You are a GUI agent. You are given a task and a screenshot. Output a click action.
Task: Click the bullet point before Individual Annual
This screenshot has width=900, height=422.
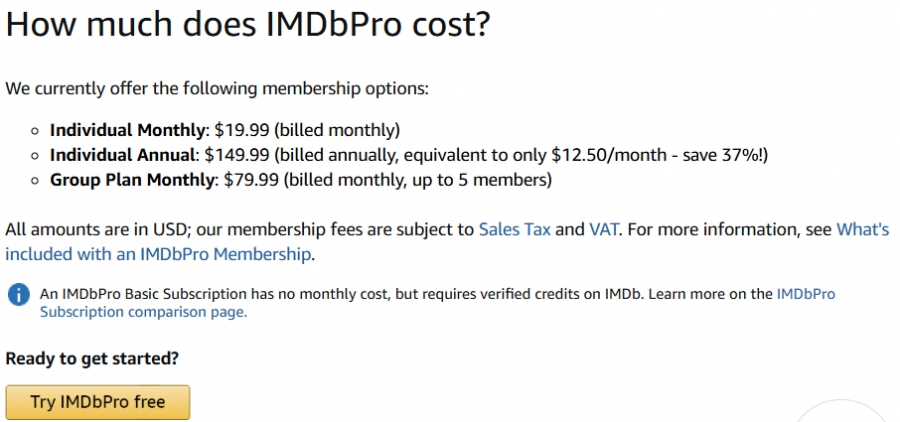(x=34, y=155)
